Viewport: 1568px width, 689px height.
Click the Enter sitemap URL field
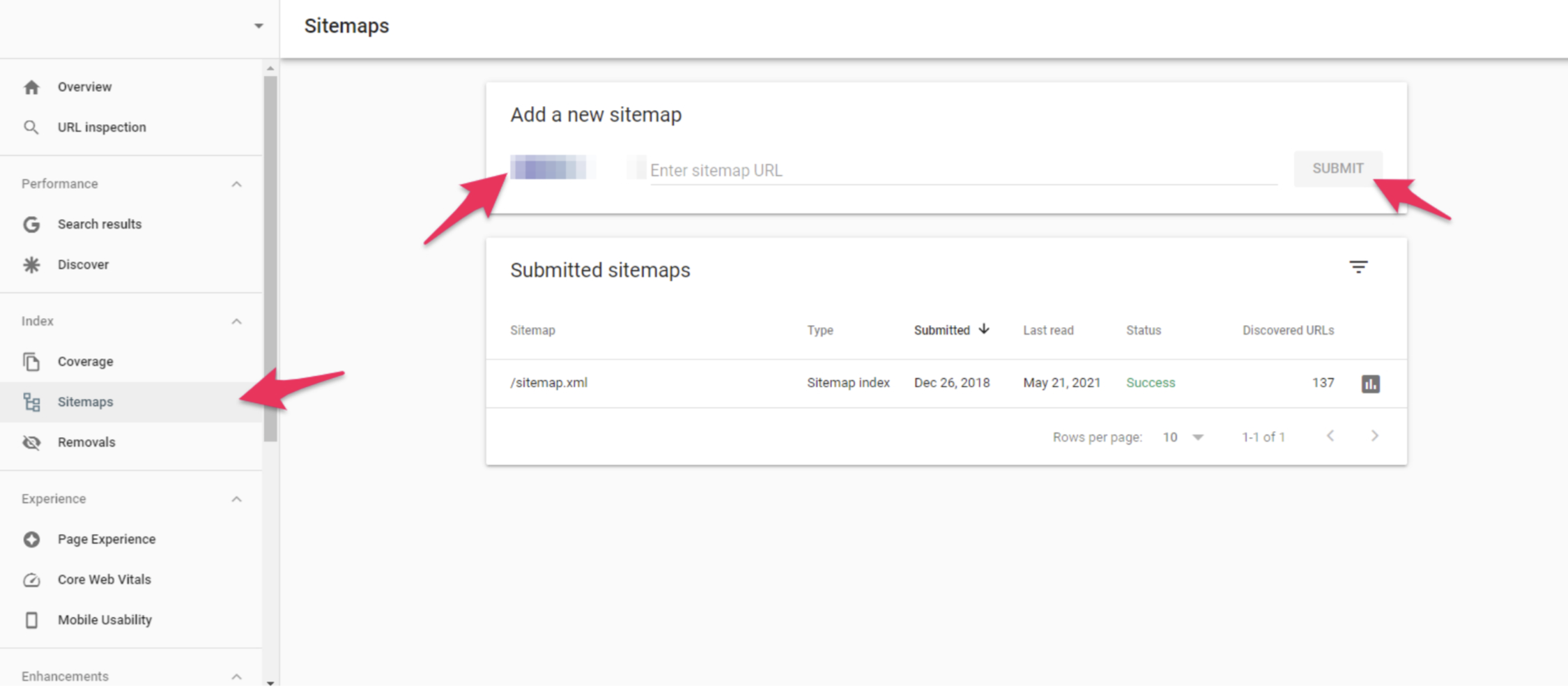tap(962, 170)
